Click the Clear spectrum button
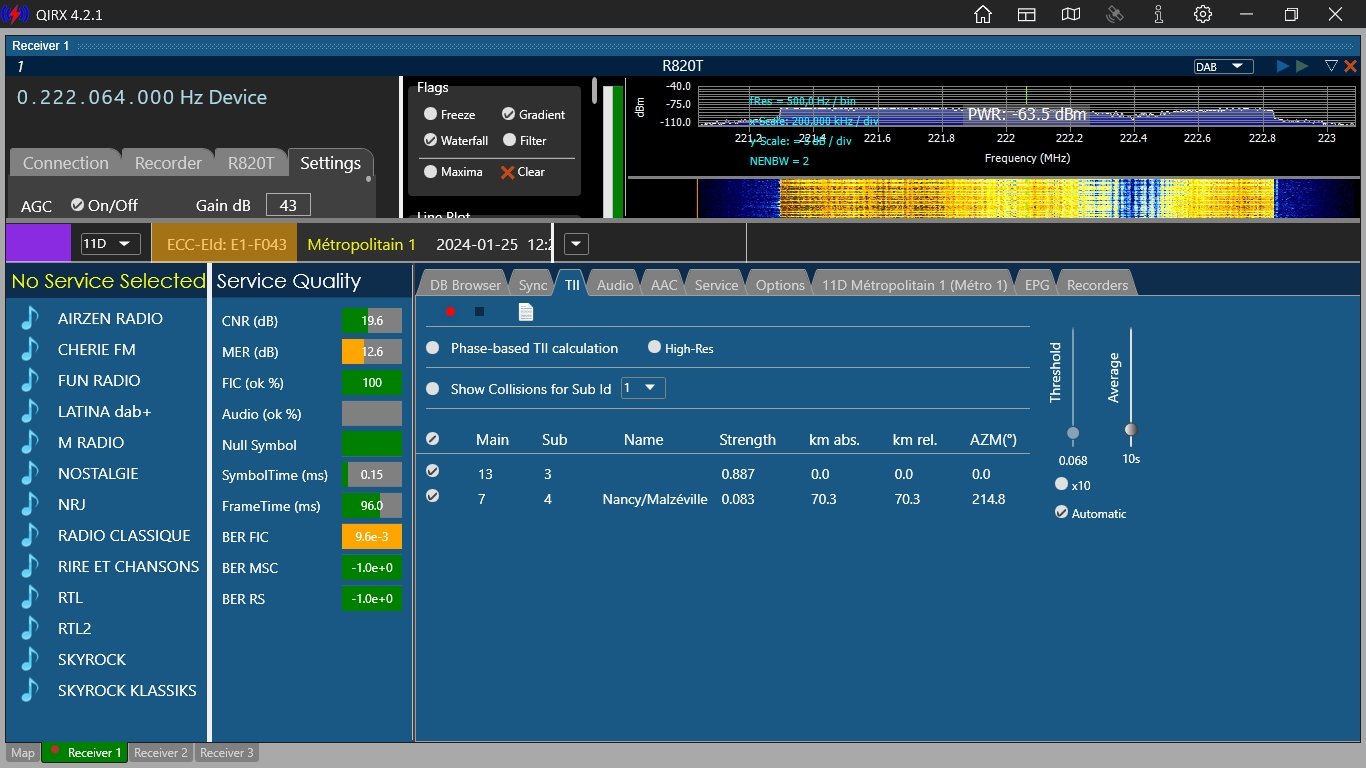Screen dimensions: 1366x768 pyautogui.click(x=523, y=172)
